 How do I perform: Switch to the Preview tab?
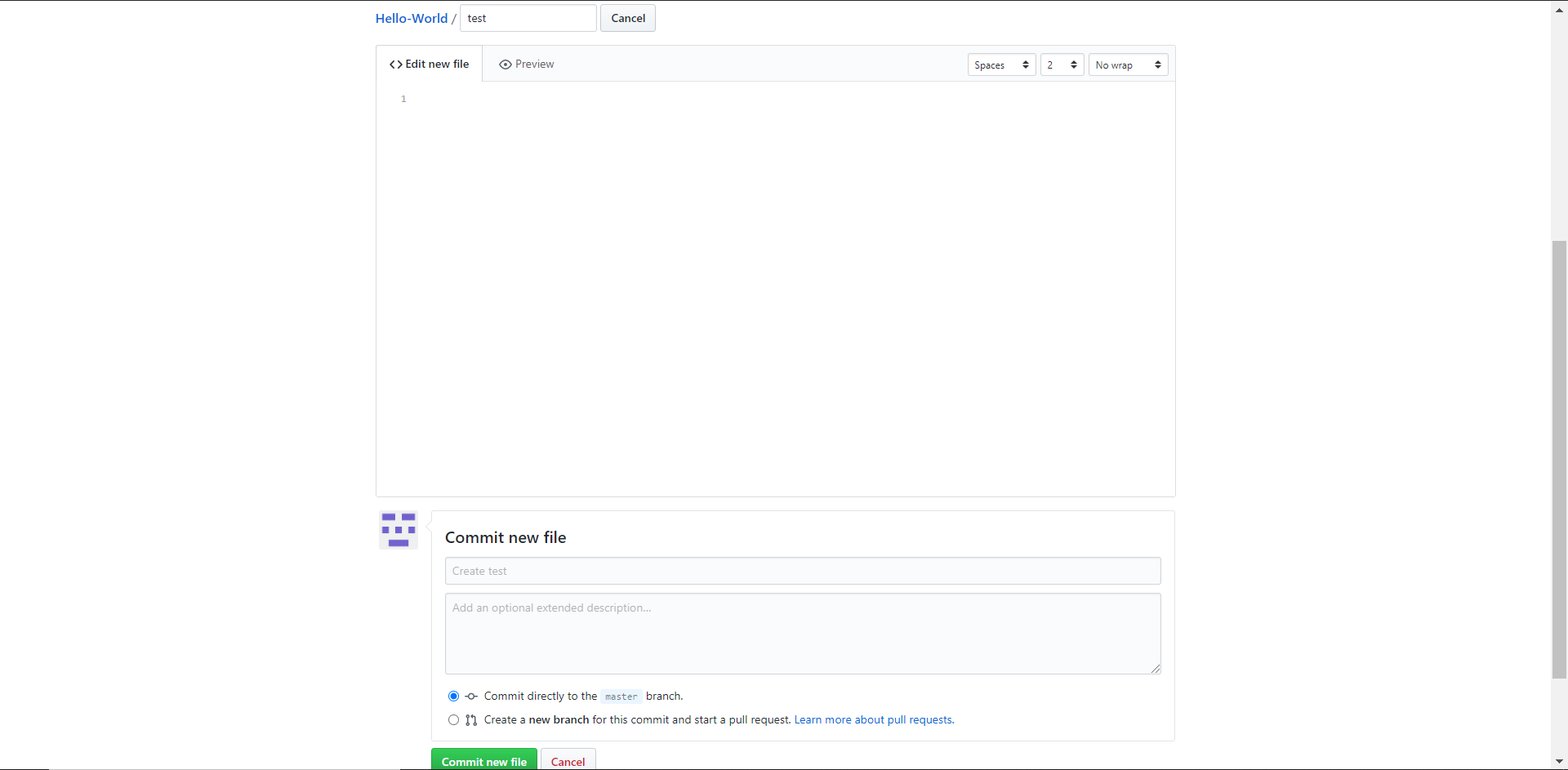click(x=527, y=65)
